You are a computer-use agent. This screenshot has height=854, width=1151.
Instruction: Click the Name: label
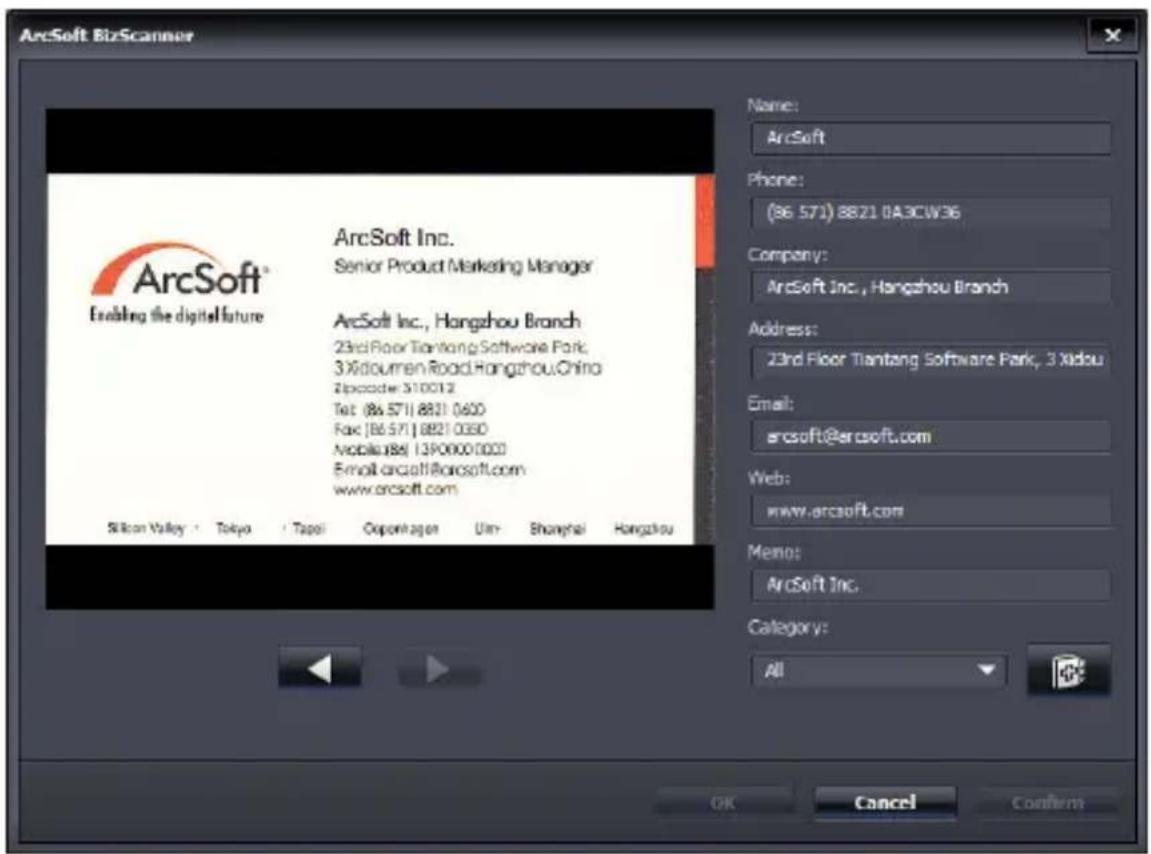pos(773,105)
